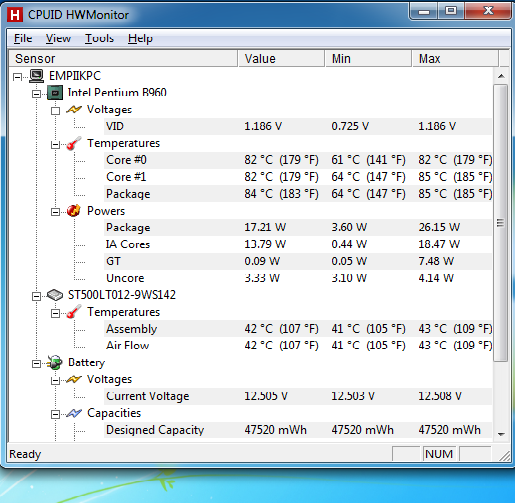Screen dimensions: 515x503
Task: Click the Capacities label
Action: point(114,413)
